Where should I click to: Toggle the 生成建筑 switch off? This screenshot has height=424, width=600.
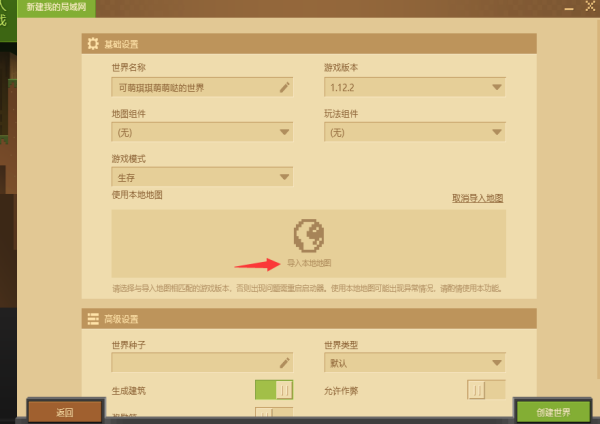[274, 390]
